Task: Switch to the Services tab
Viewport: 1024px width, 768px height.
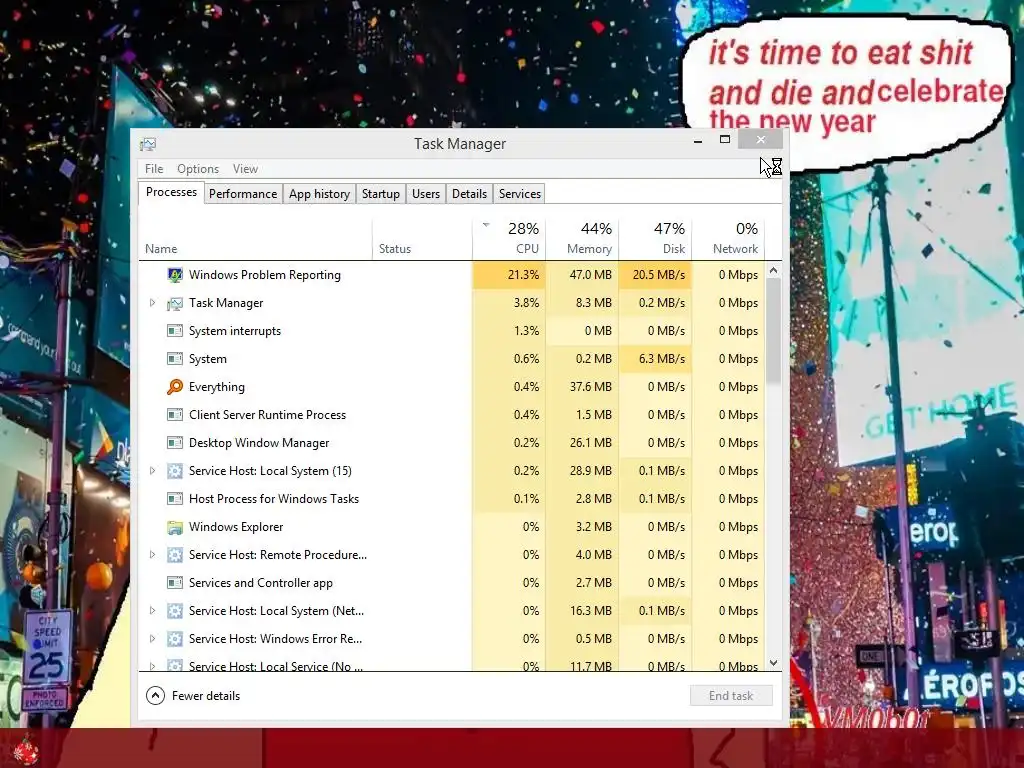Action: (520, 194)
